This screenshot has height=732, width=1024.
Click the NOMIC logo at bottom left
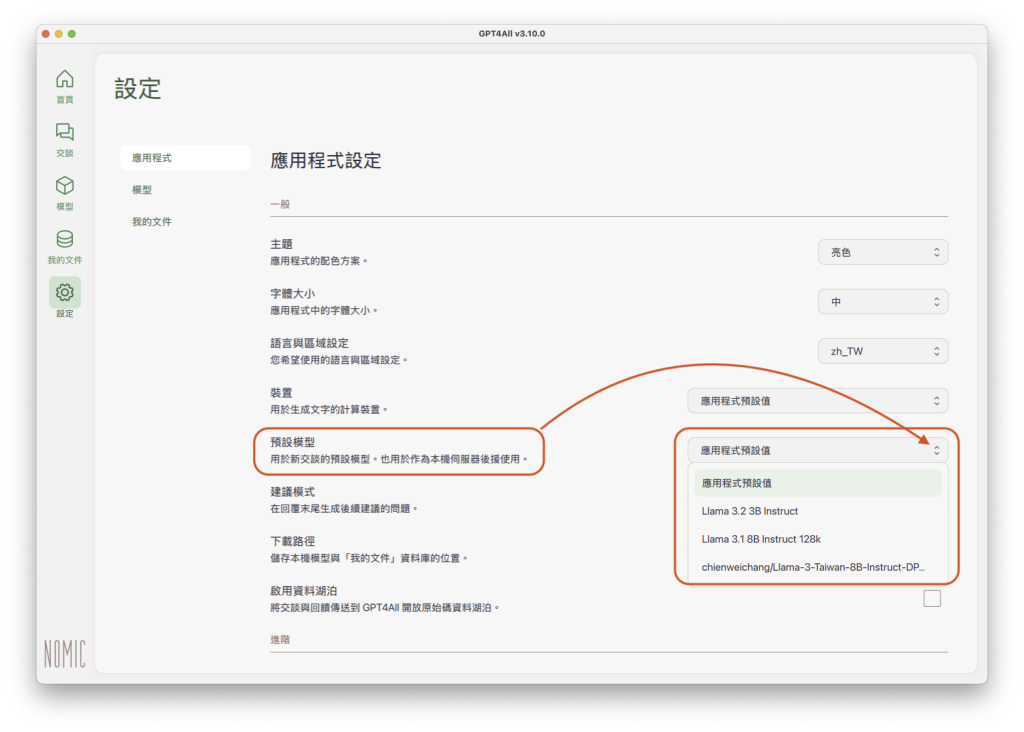[x=64, y=653]
